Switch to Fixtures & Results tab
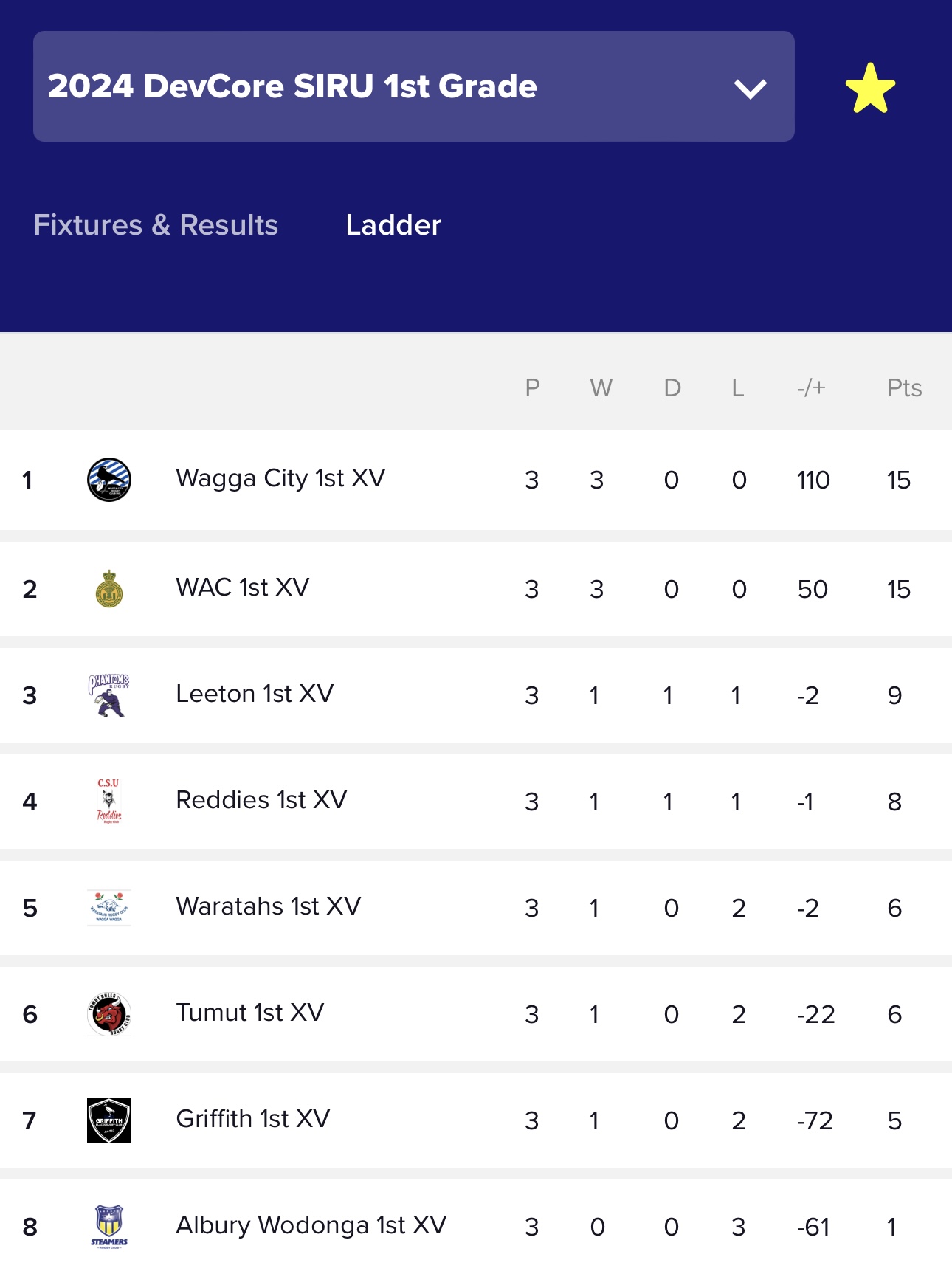This screenshot has height=1271, width=952. pyautogui.click(x=156, y=225)
